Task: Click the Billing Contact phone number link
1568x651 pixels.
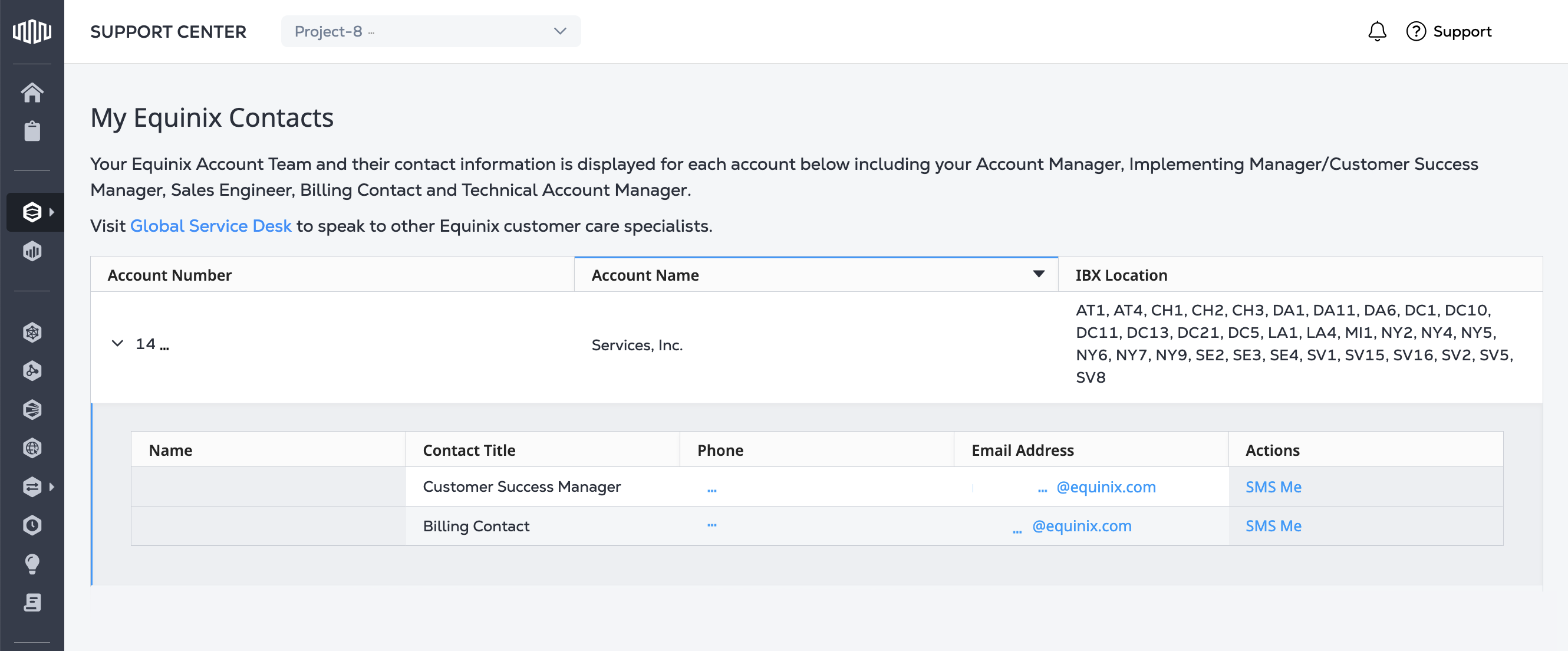Action: 711,525
